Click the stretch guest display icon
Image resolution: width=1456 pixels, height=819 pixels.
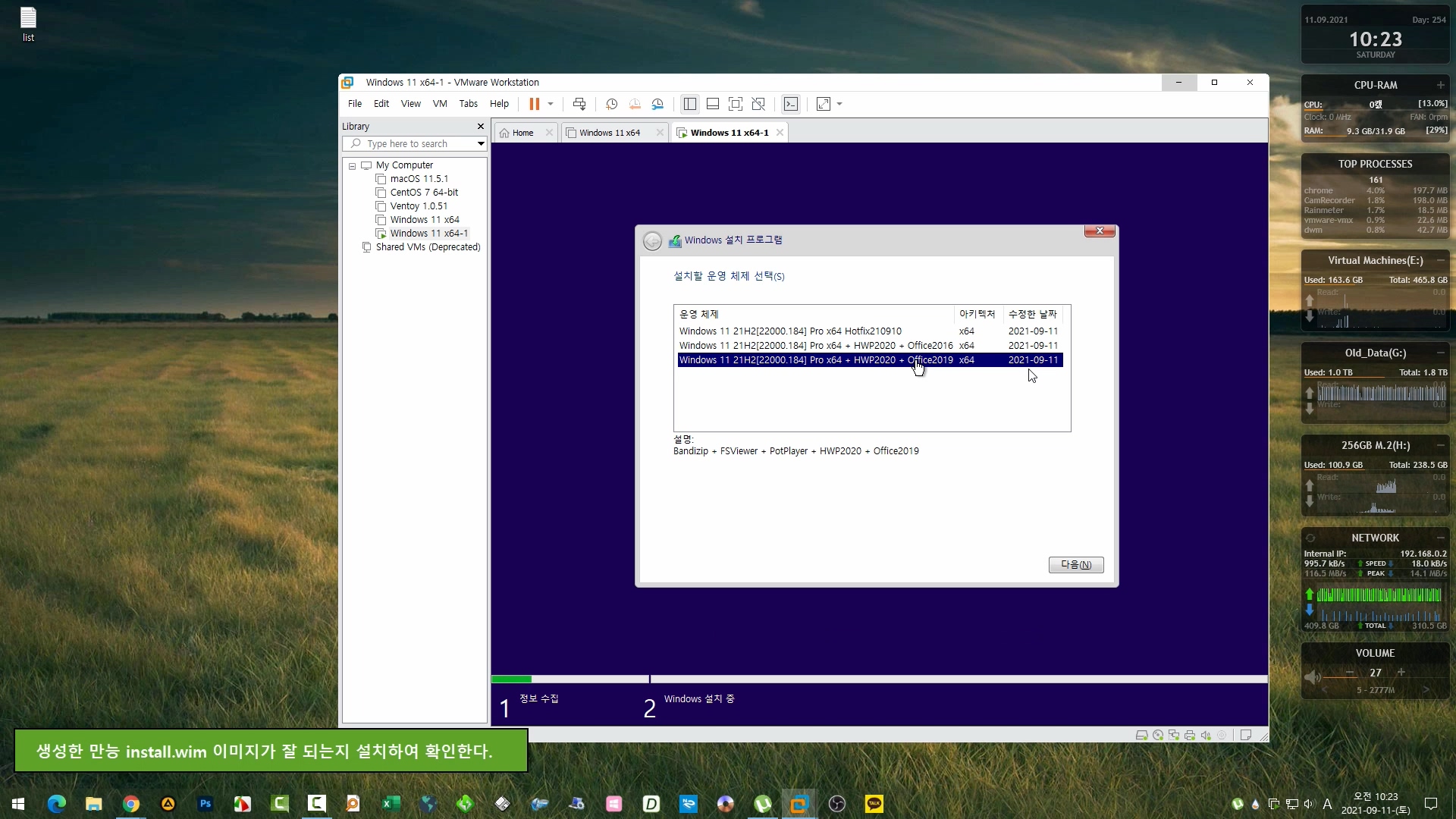coord(824,104)
